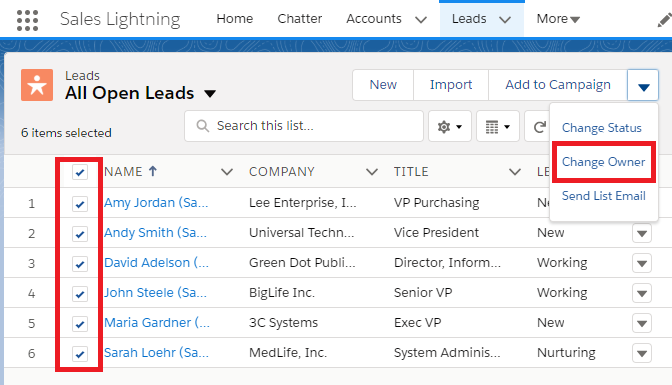The image size is (672, 385).
Task: Open the John Steele lead record
Action: tap(155, 292)
